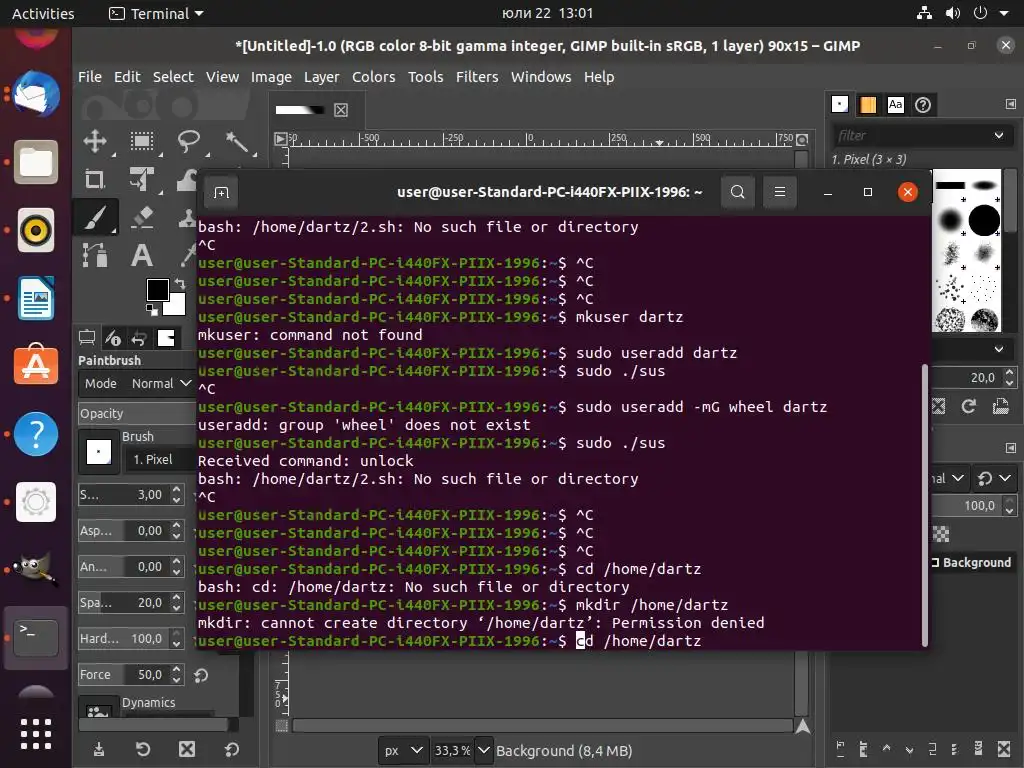
Task: Switch to the Patterns tab
Action: 868,104
